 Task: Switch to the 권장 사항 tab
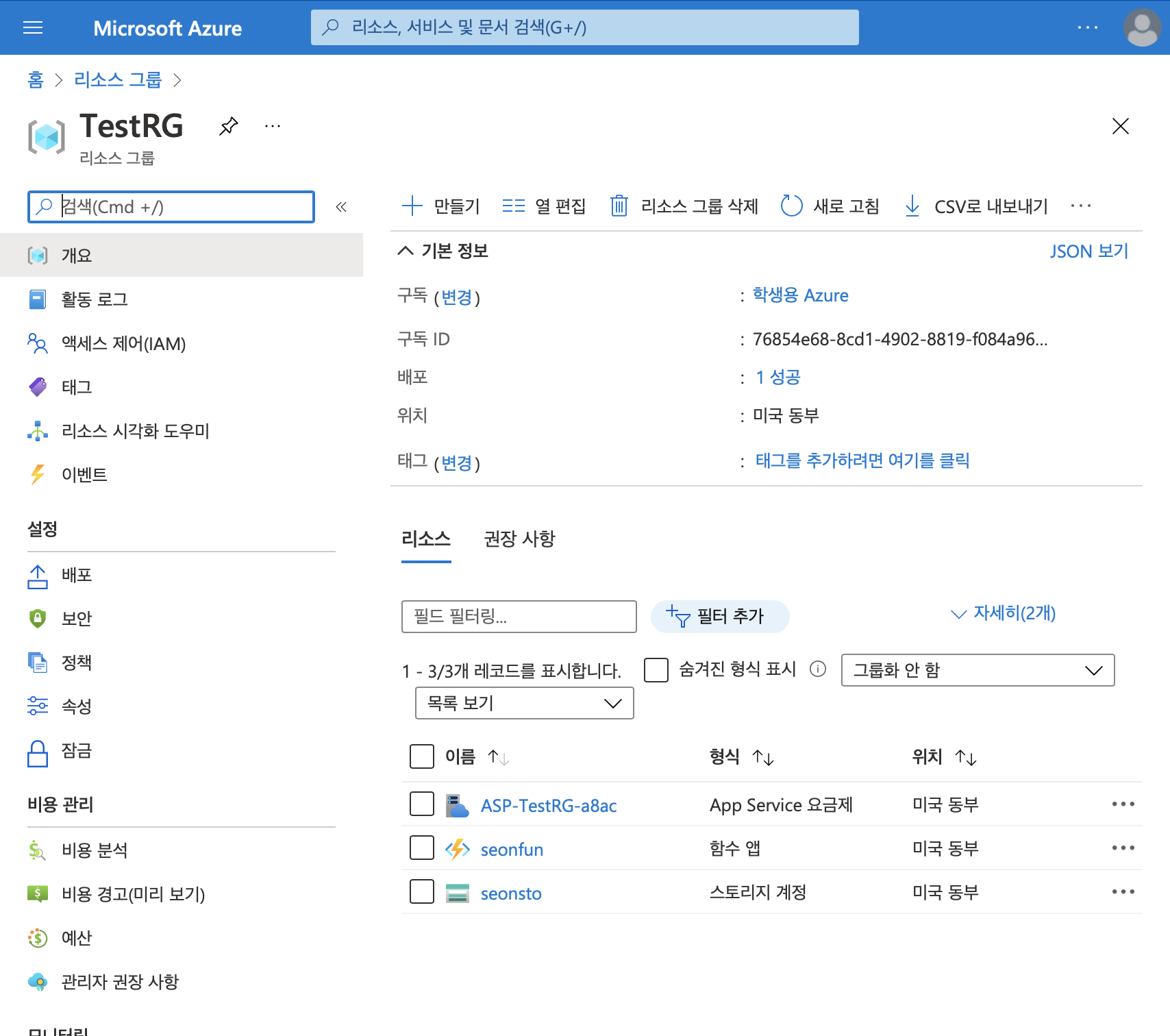[520, 539]
